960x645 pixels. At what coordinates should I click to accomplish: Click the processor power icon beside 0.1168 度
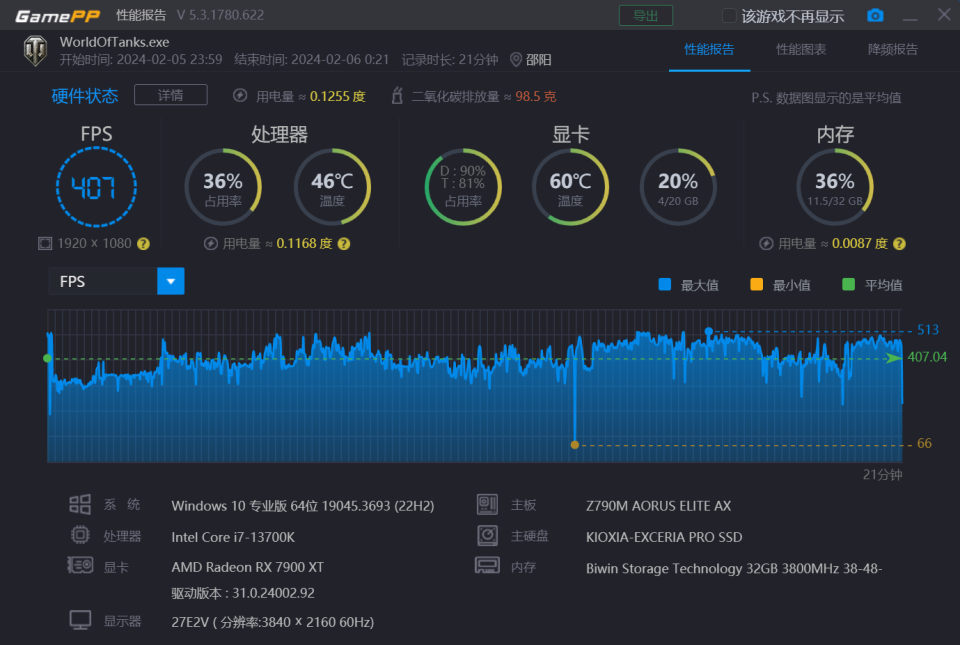211,244
